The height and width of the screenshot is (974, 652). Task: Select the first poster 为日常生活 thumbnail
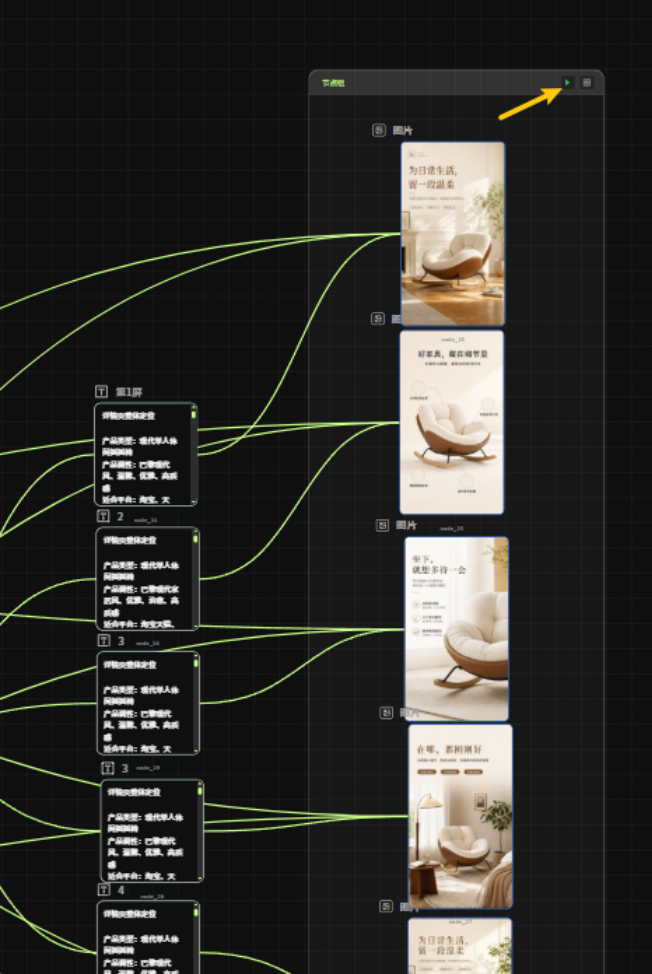pyautogui.click(x=453, y=234)
